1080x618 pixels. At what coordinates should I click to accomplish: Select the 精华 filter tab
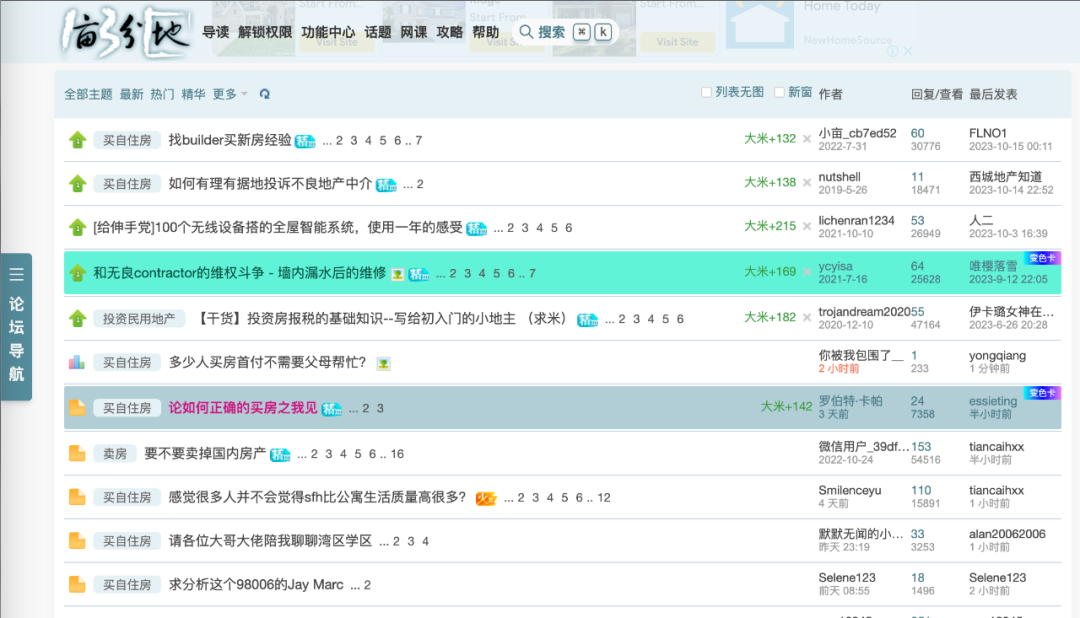193,94
